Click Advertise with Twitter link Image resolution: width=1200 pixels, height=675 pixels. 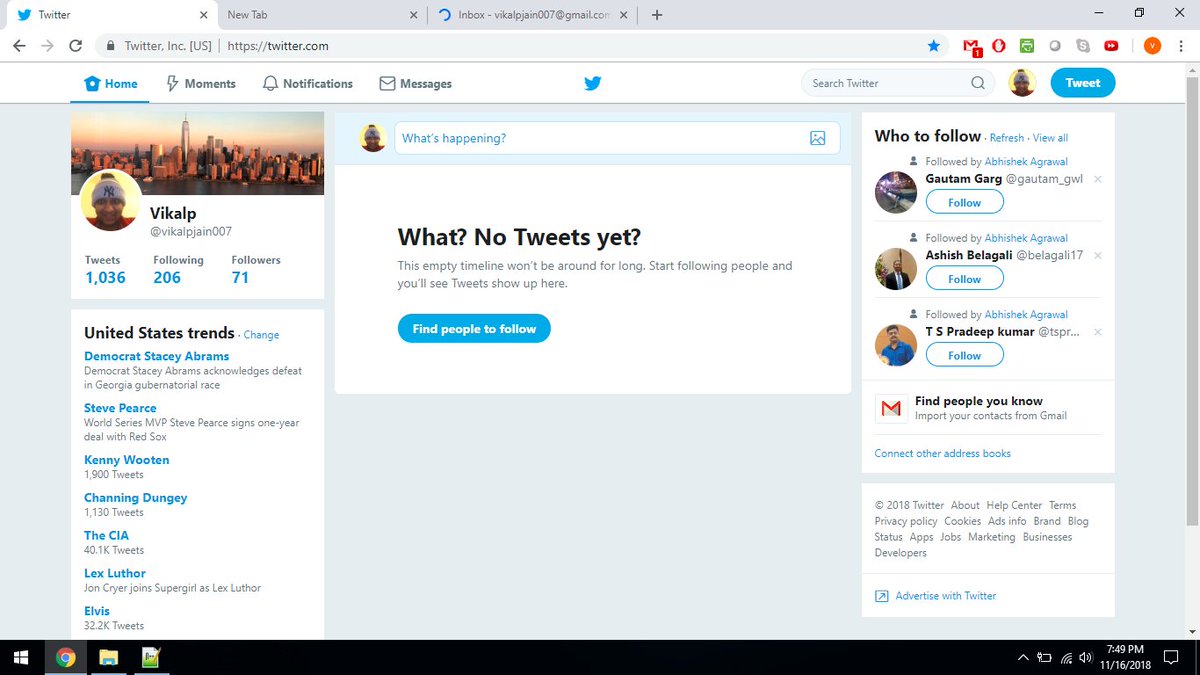tap(946, 596)
